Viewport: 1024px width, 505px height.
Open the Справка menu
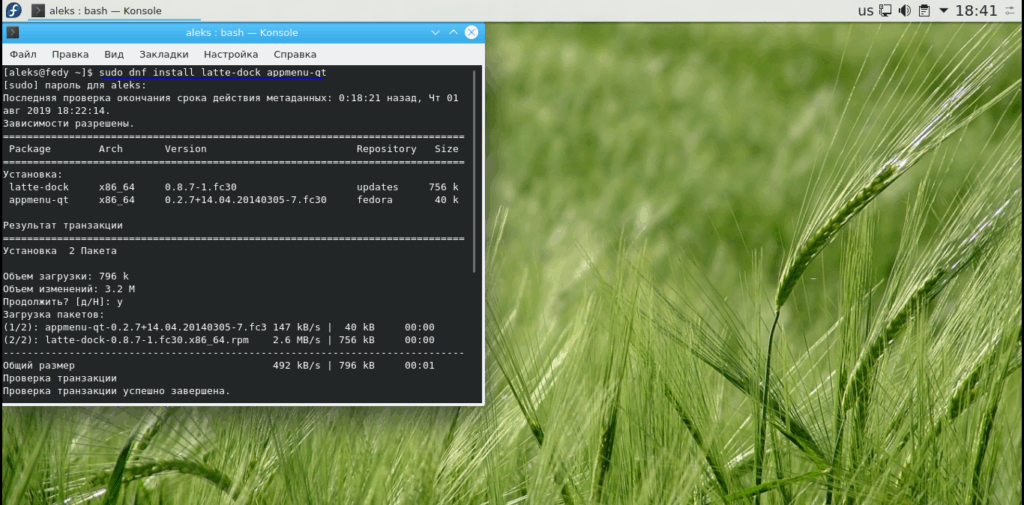tap(294, 54)
